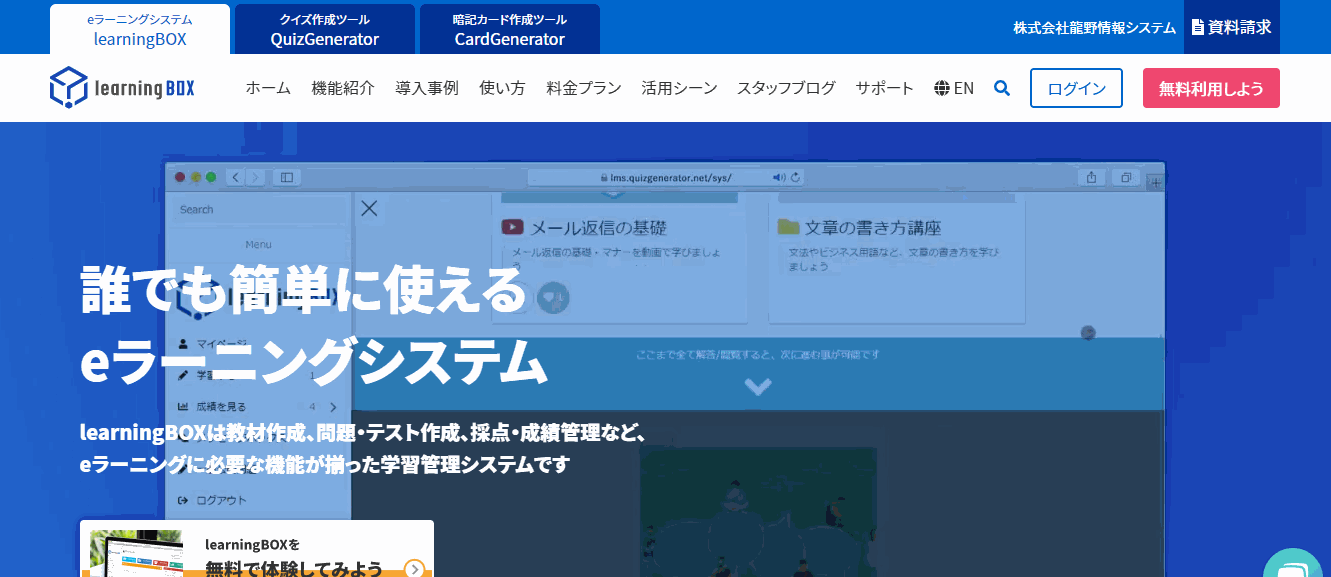Select the CardGenerator tab
Viewport: 1331px width, 577px height.
point(509,29)
